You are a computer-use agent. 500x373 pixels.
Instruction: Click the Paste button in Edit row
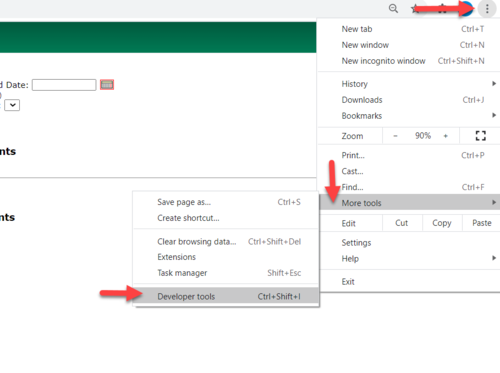tap(482, 223)
